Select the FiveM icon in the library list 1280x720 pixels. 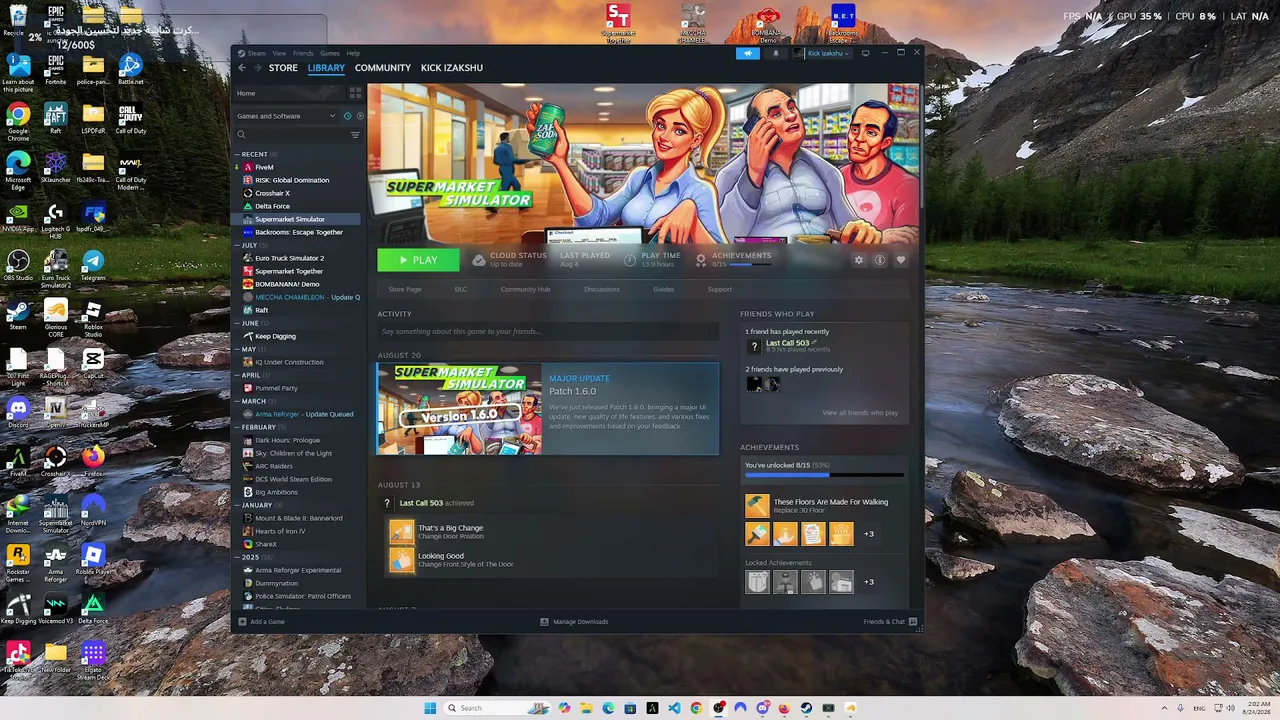(248, 167)
